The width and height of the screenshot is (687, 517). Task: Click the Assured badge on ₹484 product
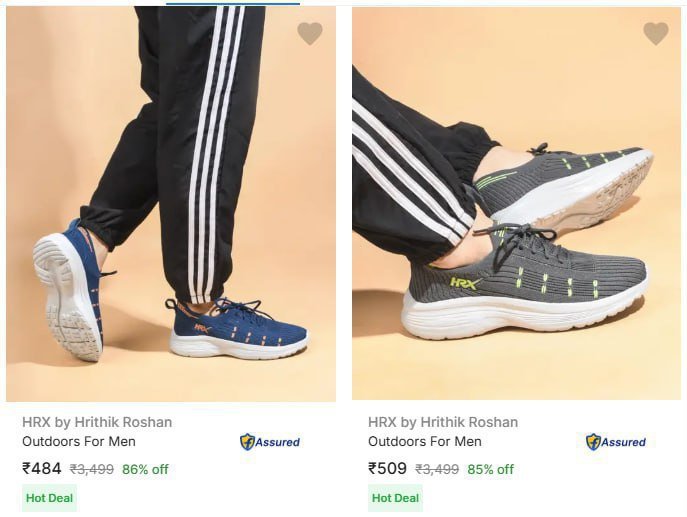coord(270,442)
